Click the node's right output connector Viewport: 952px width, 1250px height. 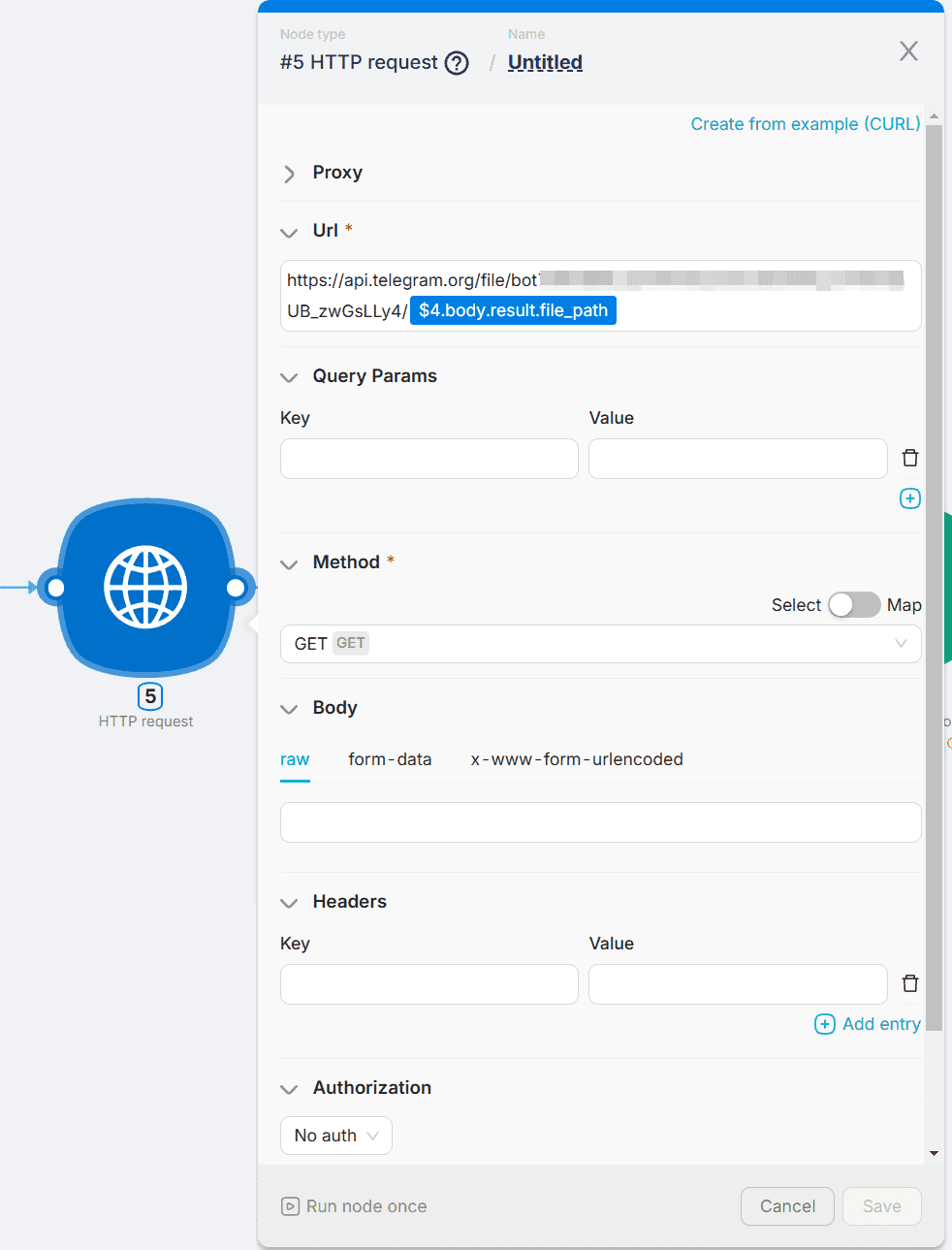tap(236, 588)
